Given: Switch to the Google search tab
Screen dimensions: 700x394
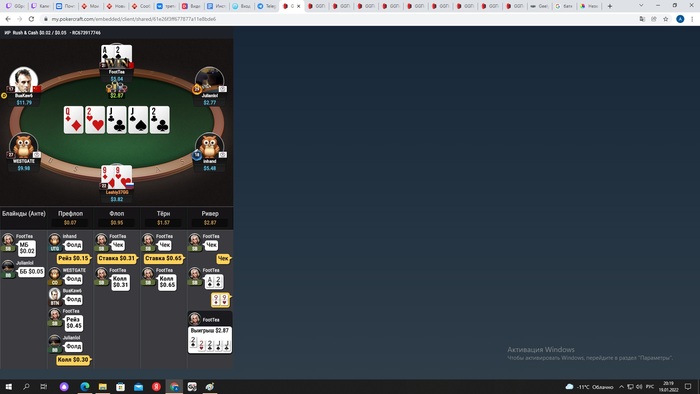Looking at the screenshot, I should (x=564, y=6).
